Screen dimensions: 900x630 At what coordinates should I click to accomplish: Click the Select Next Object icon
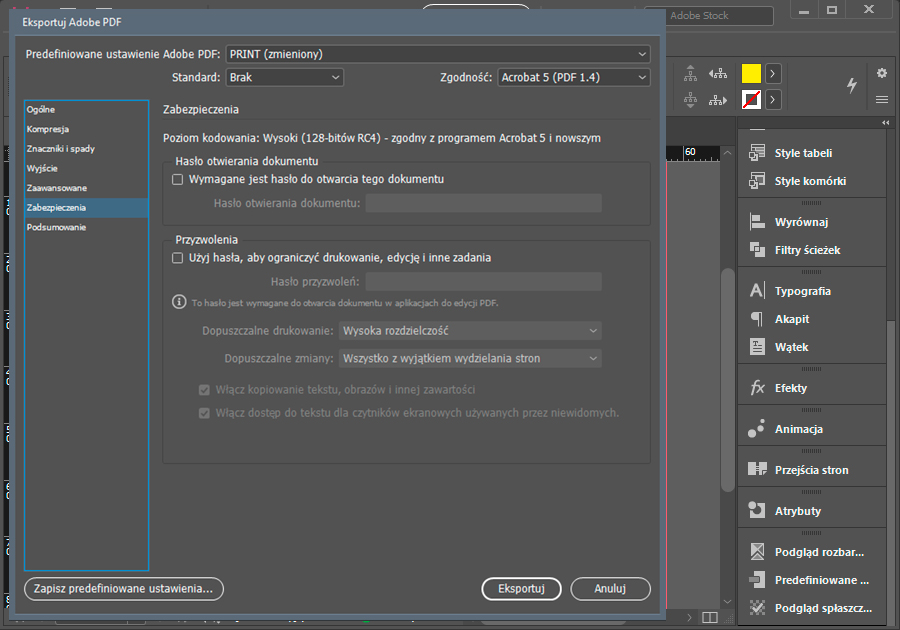coord(717,100)
